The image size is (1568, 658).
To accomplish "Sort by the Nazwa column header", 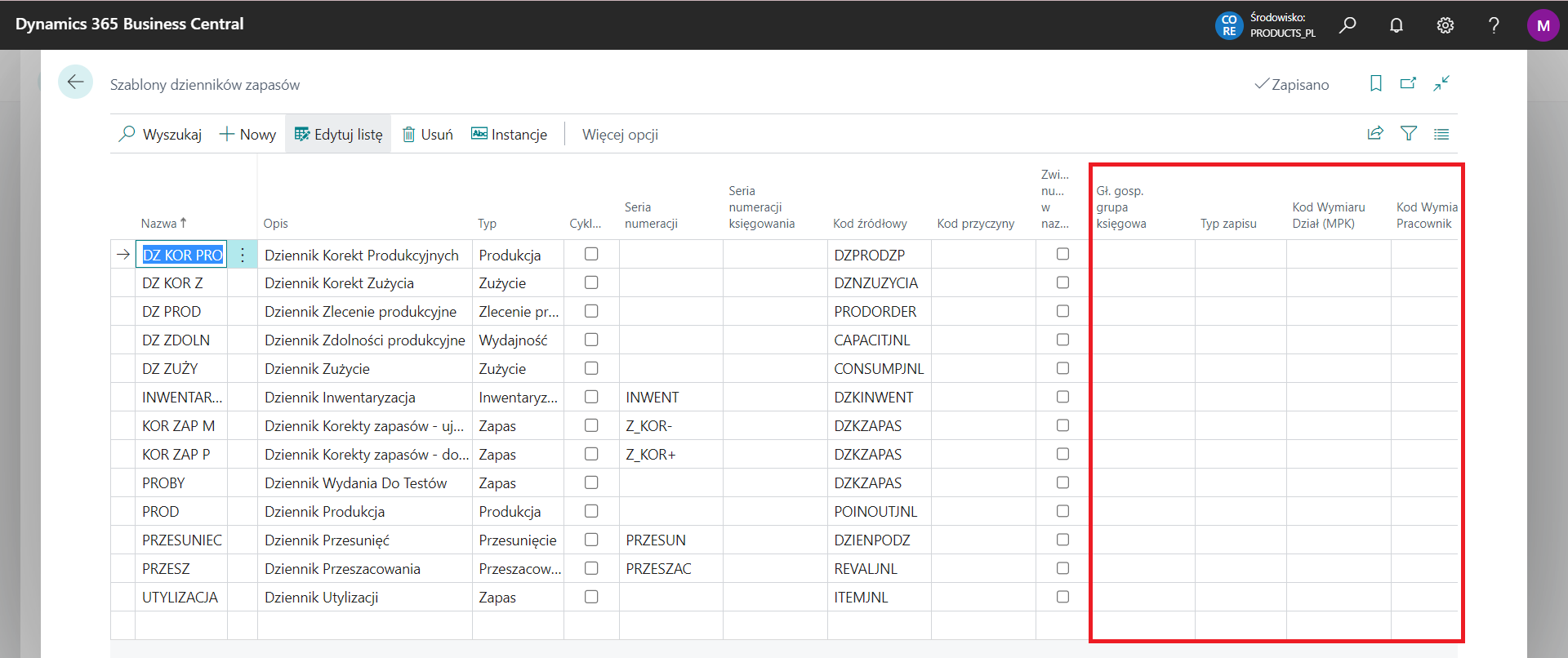I will tap(159, 223).
